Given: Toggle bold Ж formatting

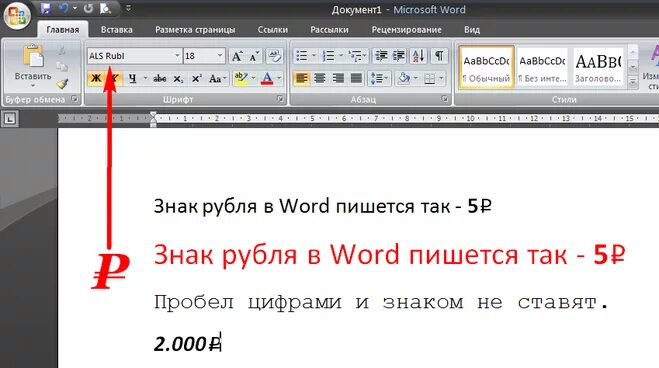Looking at the screenshot, I should (96, 79).
